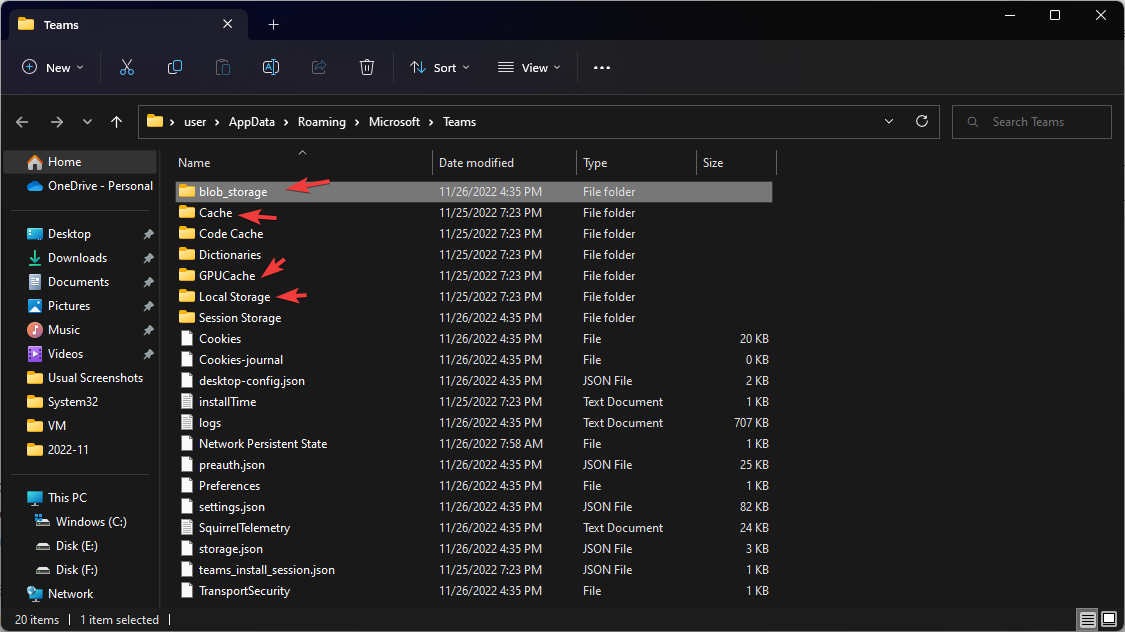1125x632 pixels.
Task: Go up one folder level arrow
Action: pos(116,122)
